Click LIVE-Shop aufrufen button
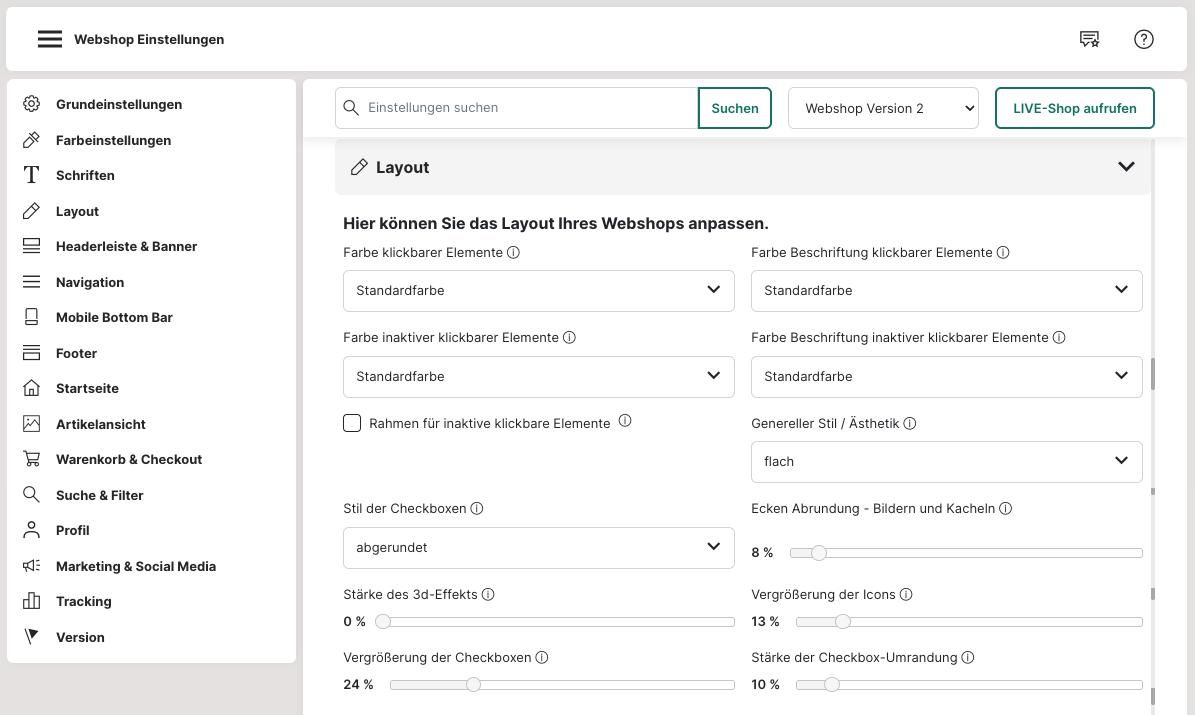 (x=1074, y=108)
